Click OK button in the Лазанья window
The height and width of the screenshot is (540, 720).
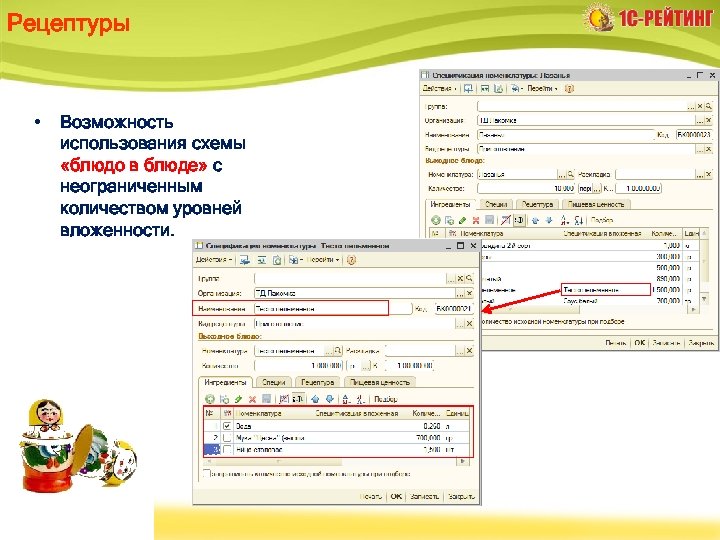click(640, 343)
